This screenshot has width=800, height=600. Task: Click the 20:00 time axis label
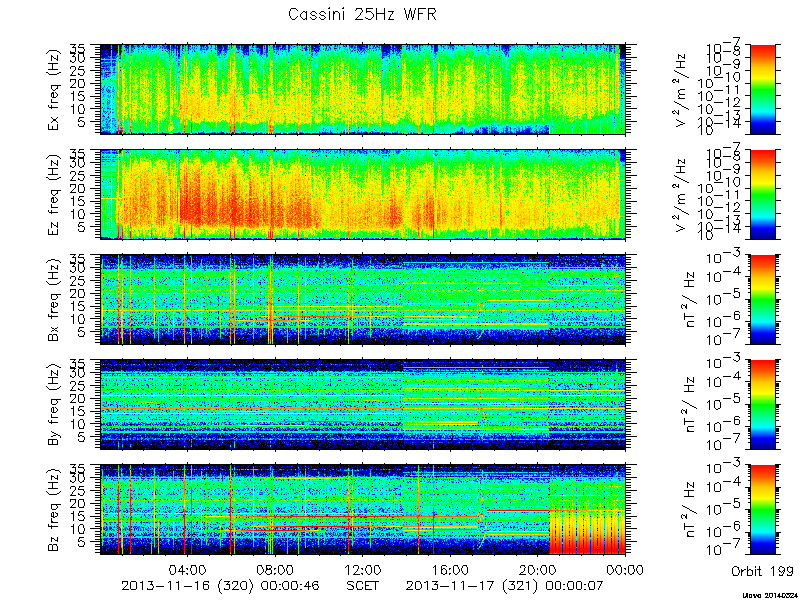point(538,570)
